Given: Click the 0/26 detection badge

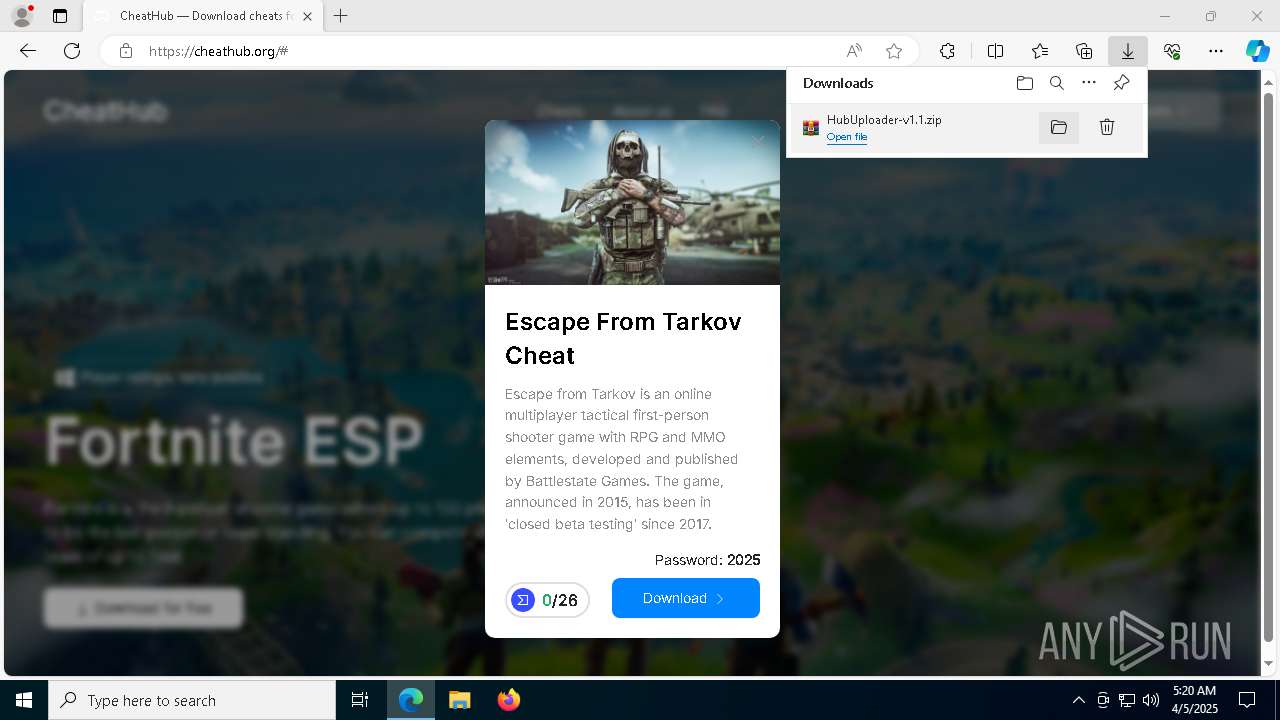Looking at the screenshot, I should [547, 600].
